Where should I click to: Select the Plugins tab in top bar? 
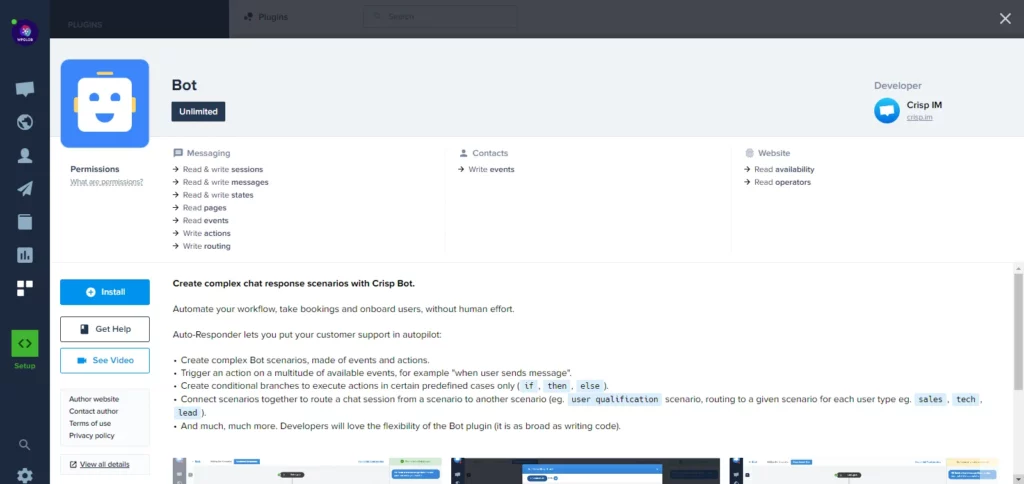pyautogui.click(x=265, y=17)
